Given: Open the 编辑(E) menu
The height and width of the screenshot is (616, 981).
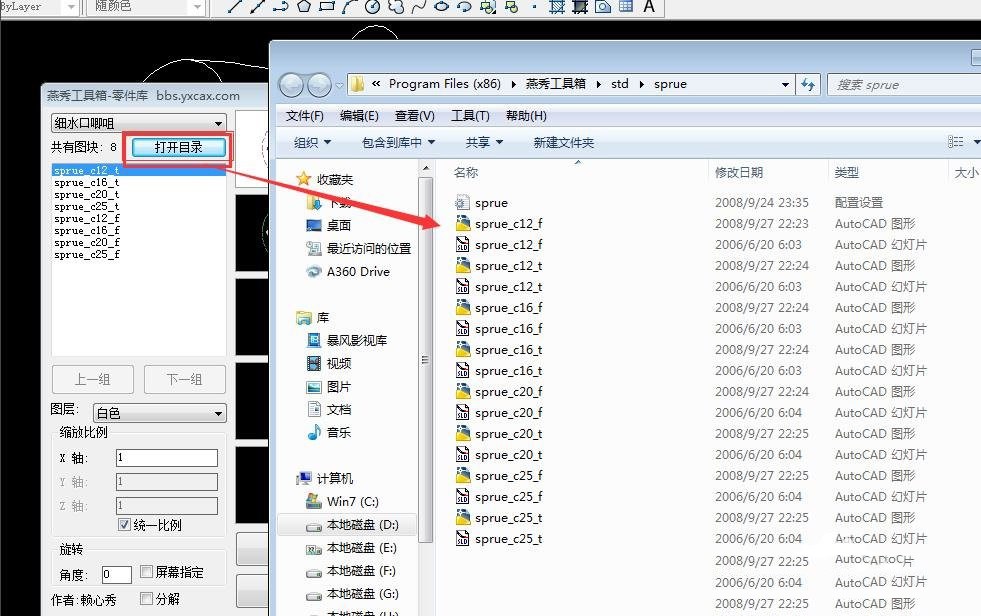Looking at the screenshot, I should pyautogui.click(x=359, y=116).
